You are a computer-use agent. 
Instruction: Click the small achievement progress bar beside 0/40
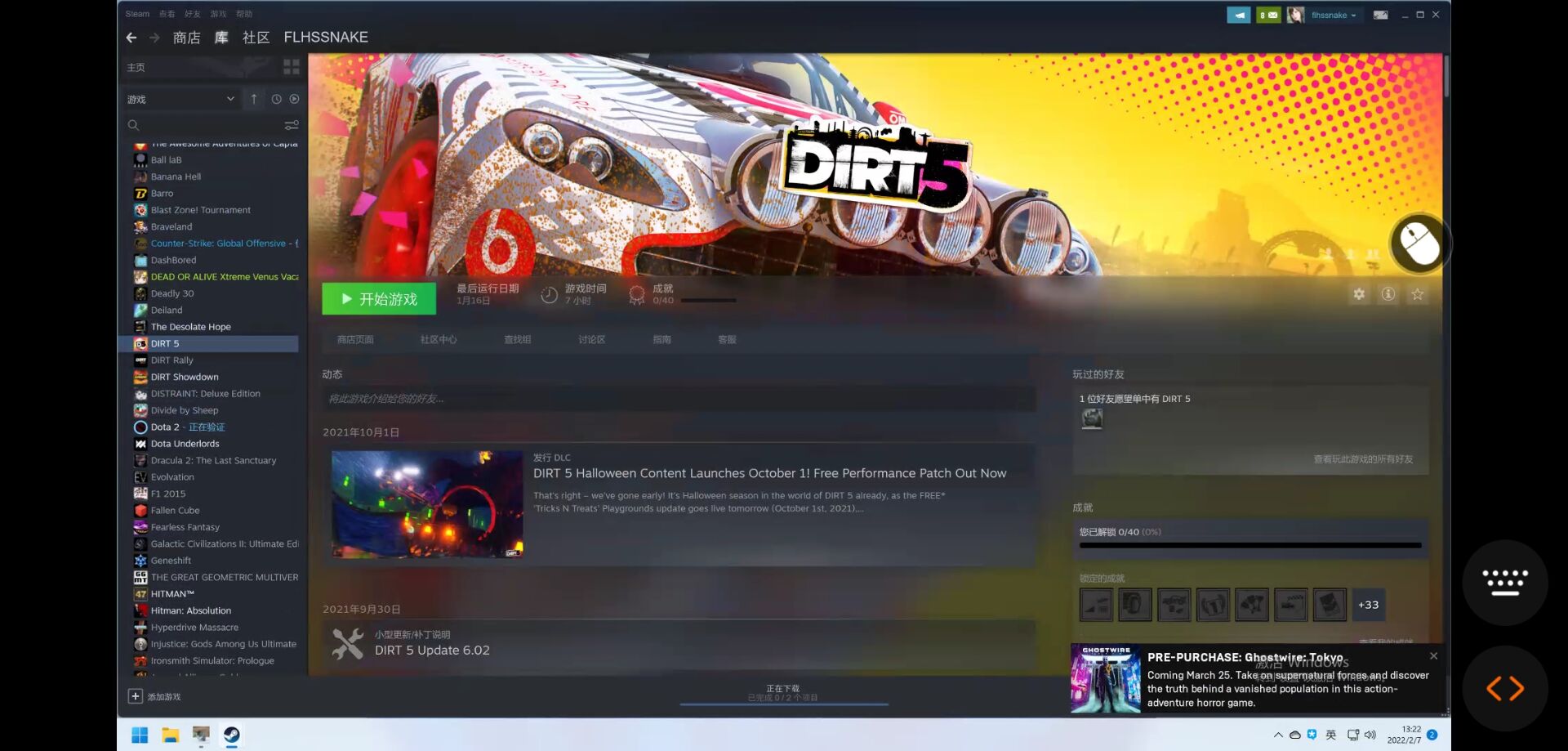coord(709,301)
